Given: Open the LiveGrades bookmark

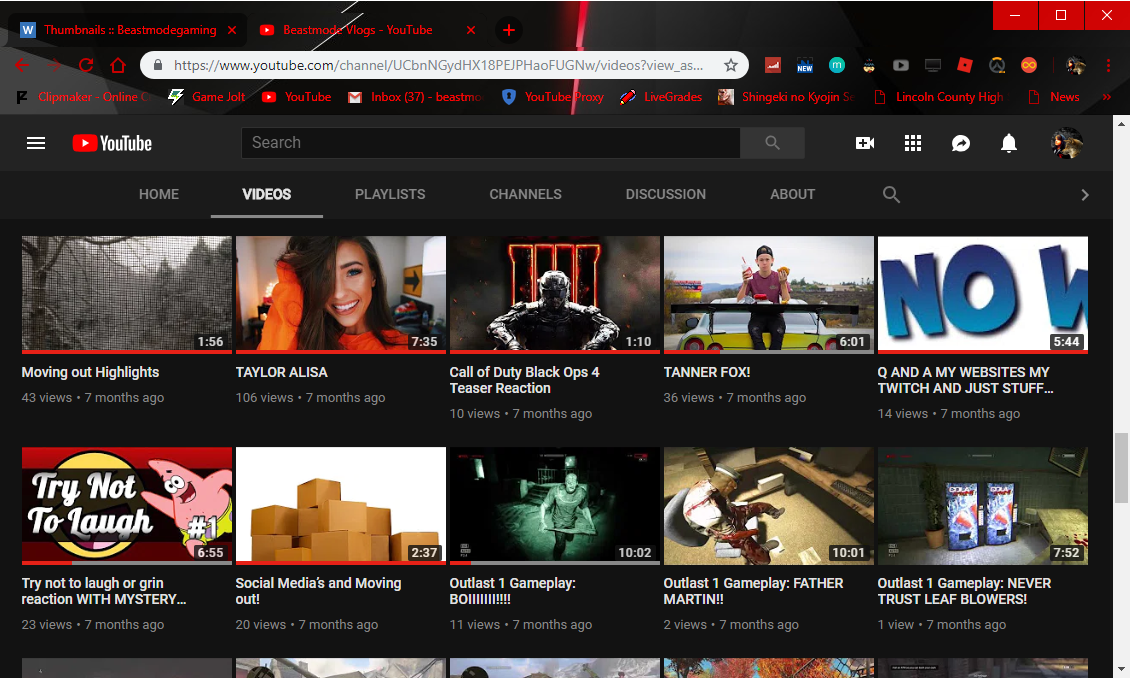Looking at the screenshot, I should (662, 97).
